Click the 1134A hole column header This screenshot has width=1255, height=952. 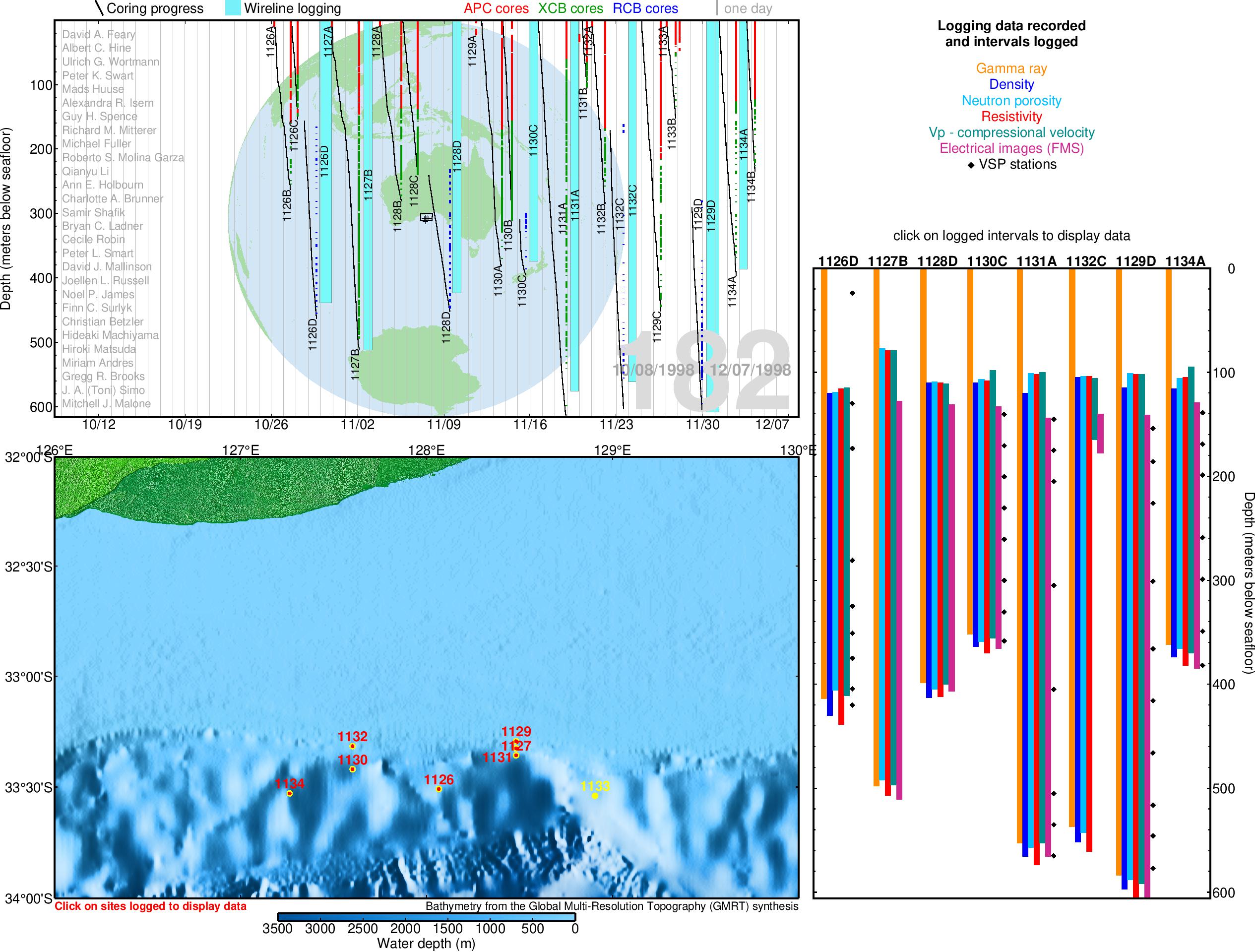pos(1185,261)
